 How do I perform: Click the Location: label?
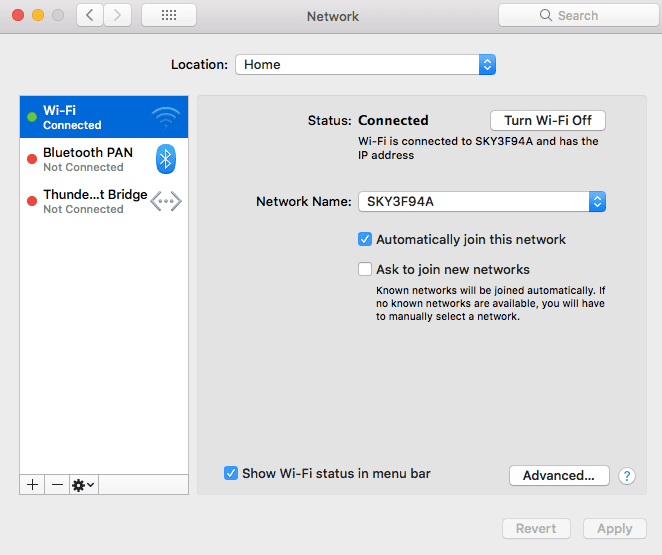tap(199, 65)
